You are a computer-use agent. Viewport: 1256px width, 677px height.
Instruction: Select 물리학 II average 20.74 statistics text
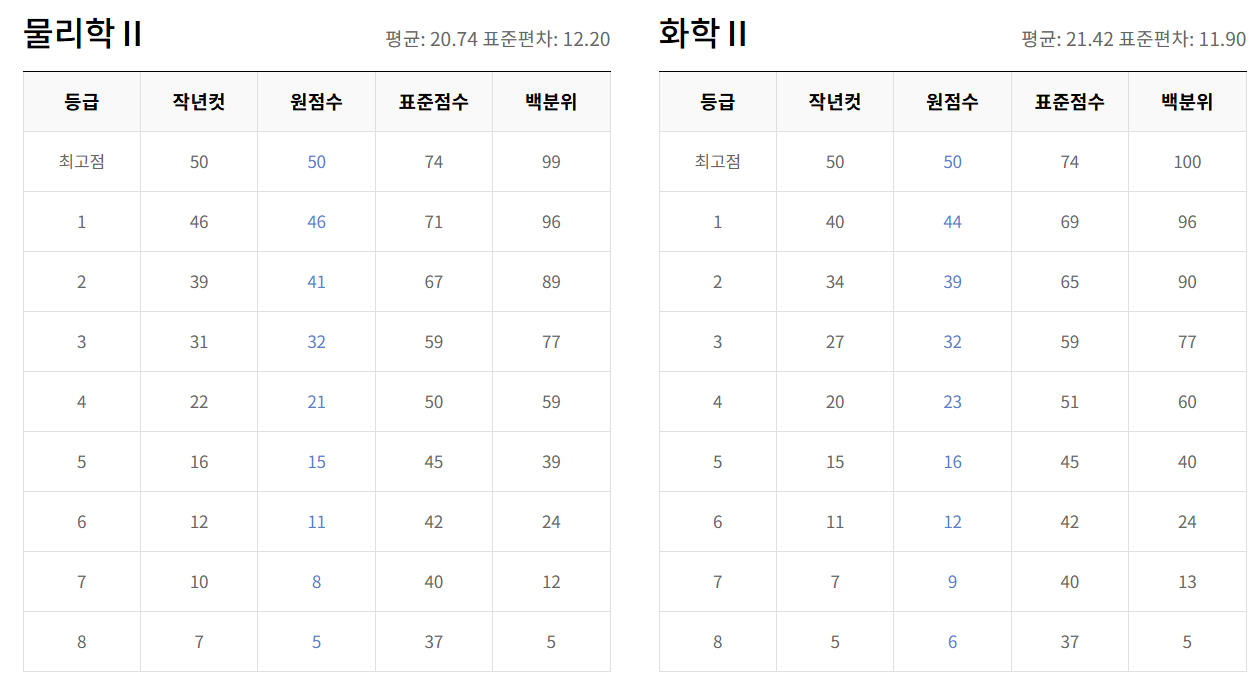pyautogui.click(x=497, y=39)
